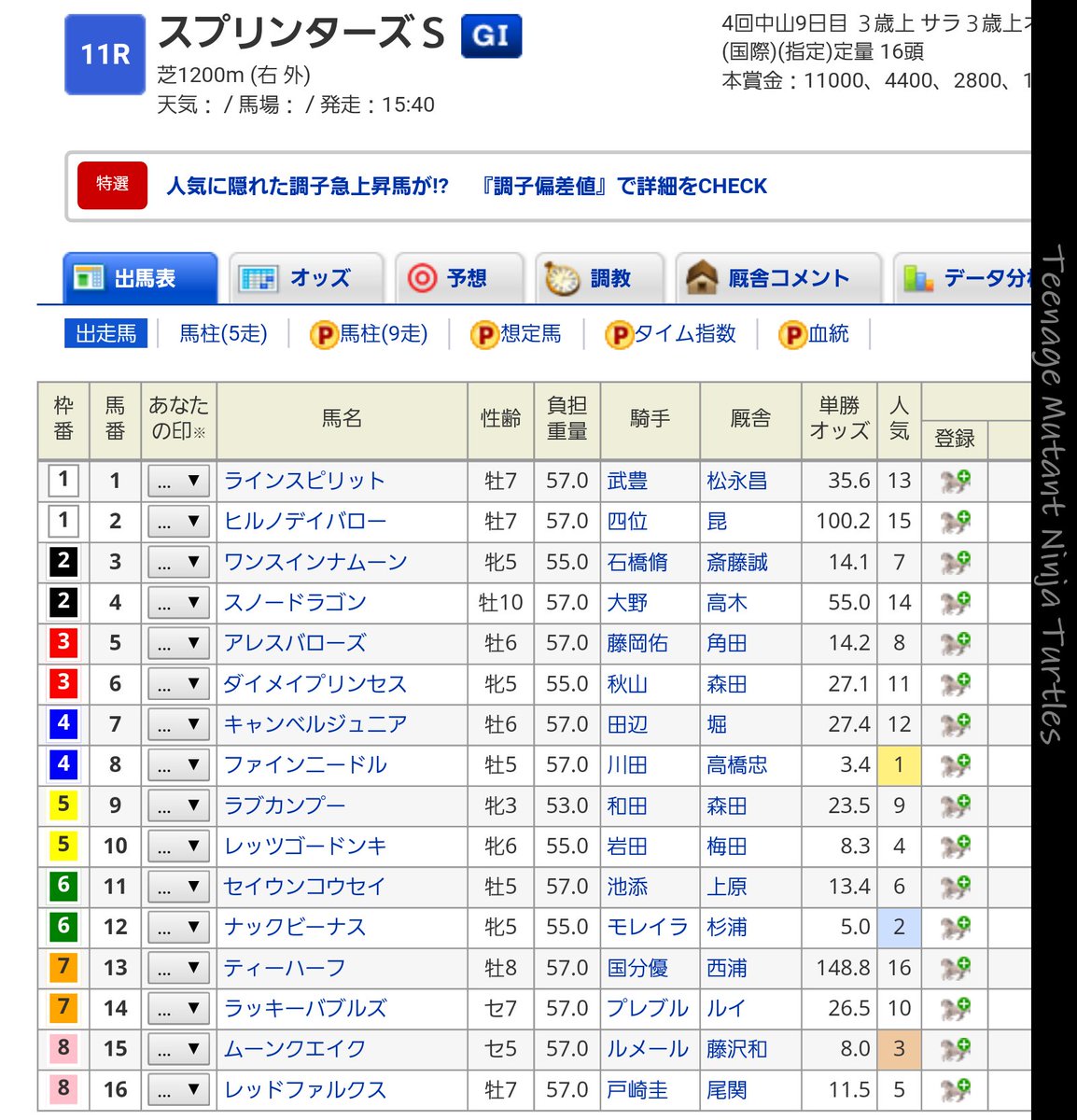The image size is (1077, 1120).
Task: Register ラッキーバブルズ with its icon
Action: point(955,1009)
